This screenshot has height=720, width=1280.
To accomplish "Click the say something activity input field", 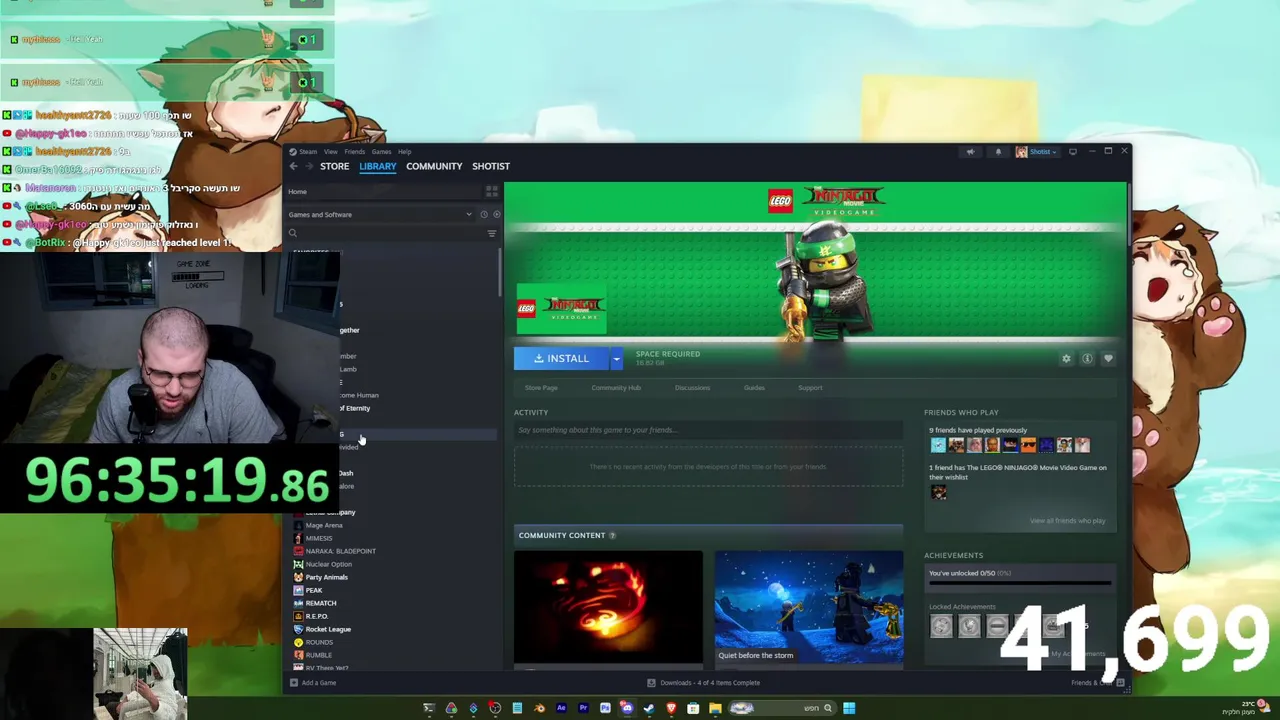I will point(708,430).
